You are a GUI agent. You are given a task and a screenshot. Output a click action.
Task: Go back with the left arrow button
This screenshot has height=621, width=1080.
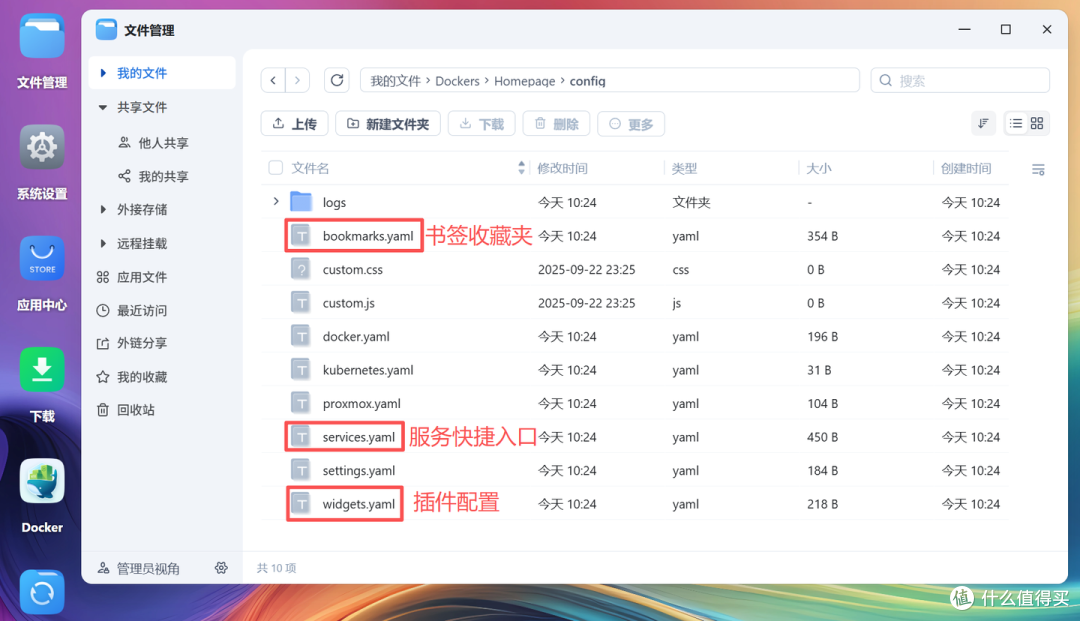pos(273,81)
